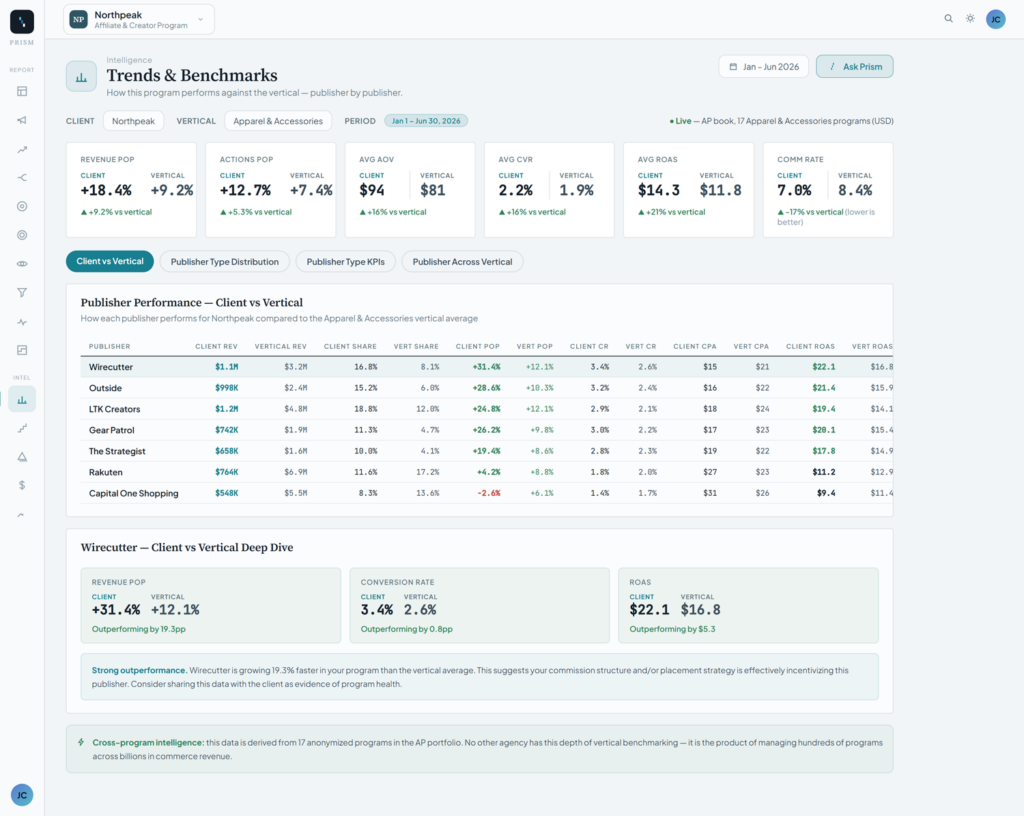
Task: Open the Northpeak program switcher dropdown
Action: pos(138,20)
